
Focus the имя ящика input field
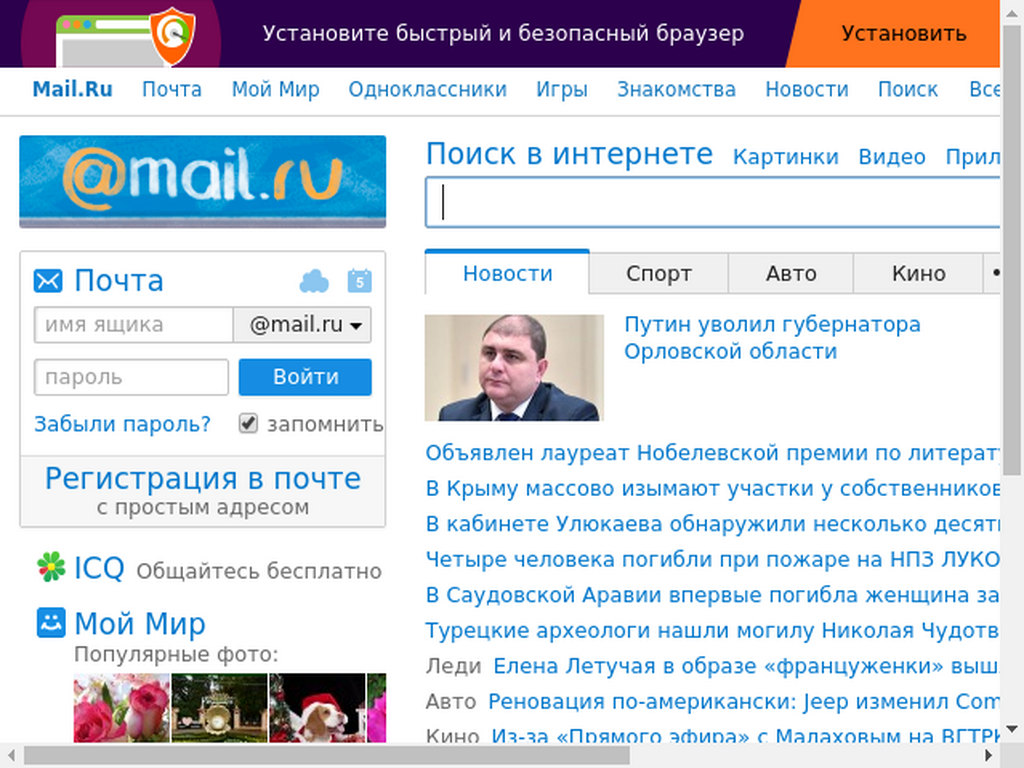134,325
